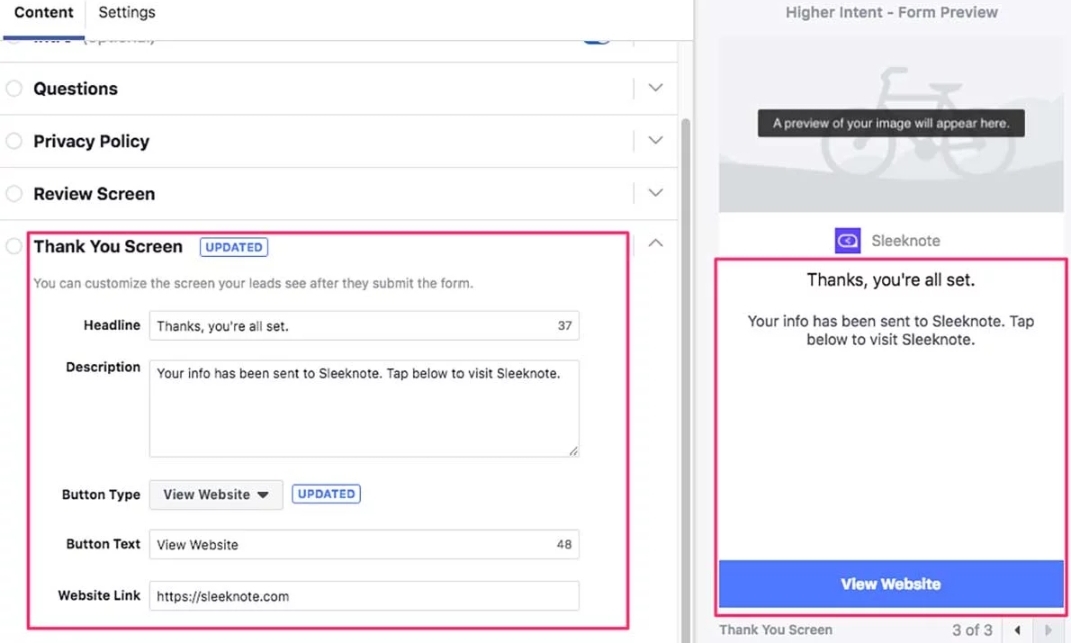1071x643 pixels.
Task: Open the Questions section heading
Action: [75, 89]
